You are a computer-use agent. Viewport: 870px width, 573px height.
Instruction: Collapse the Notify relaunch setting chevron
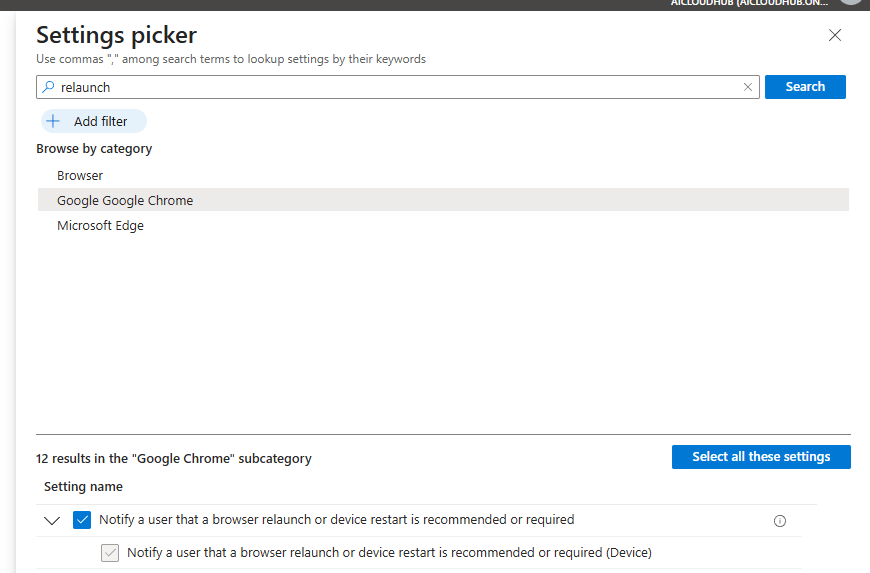click(52, 520)
